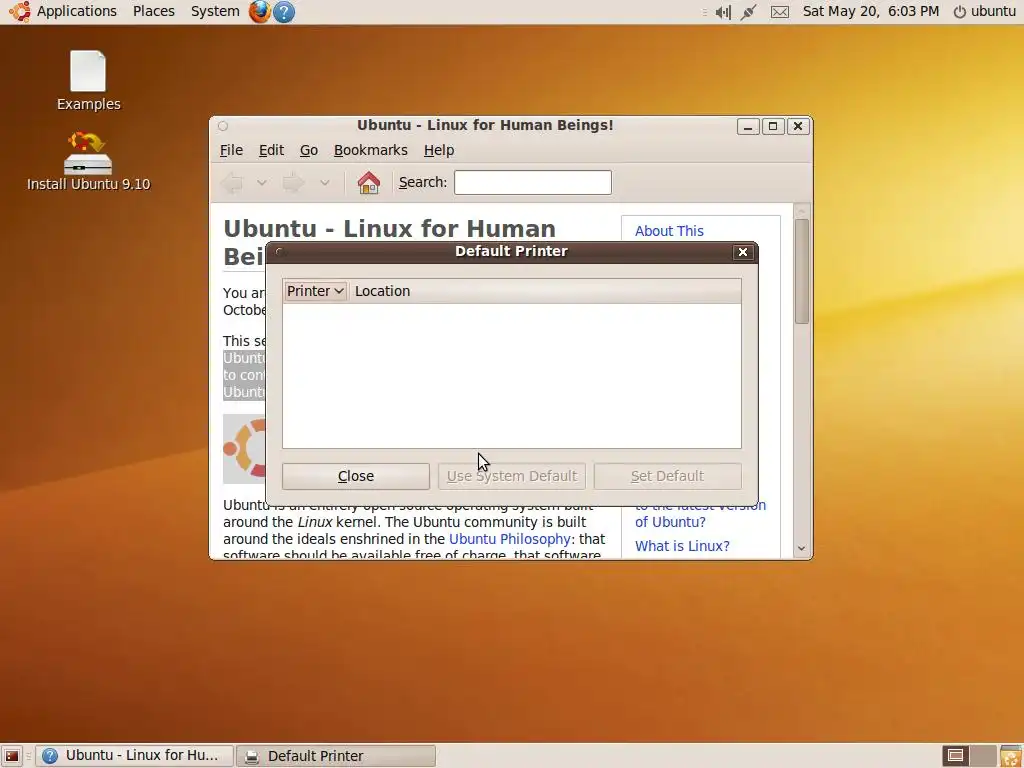The height and width of the screenshot is (768, 1024).
Task: Open the Go menu in help browser
Action: point(309,150)
